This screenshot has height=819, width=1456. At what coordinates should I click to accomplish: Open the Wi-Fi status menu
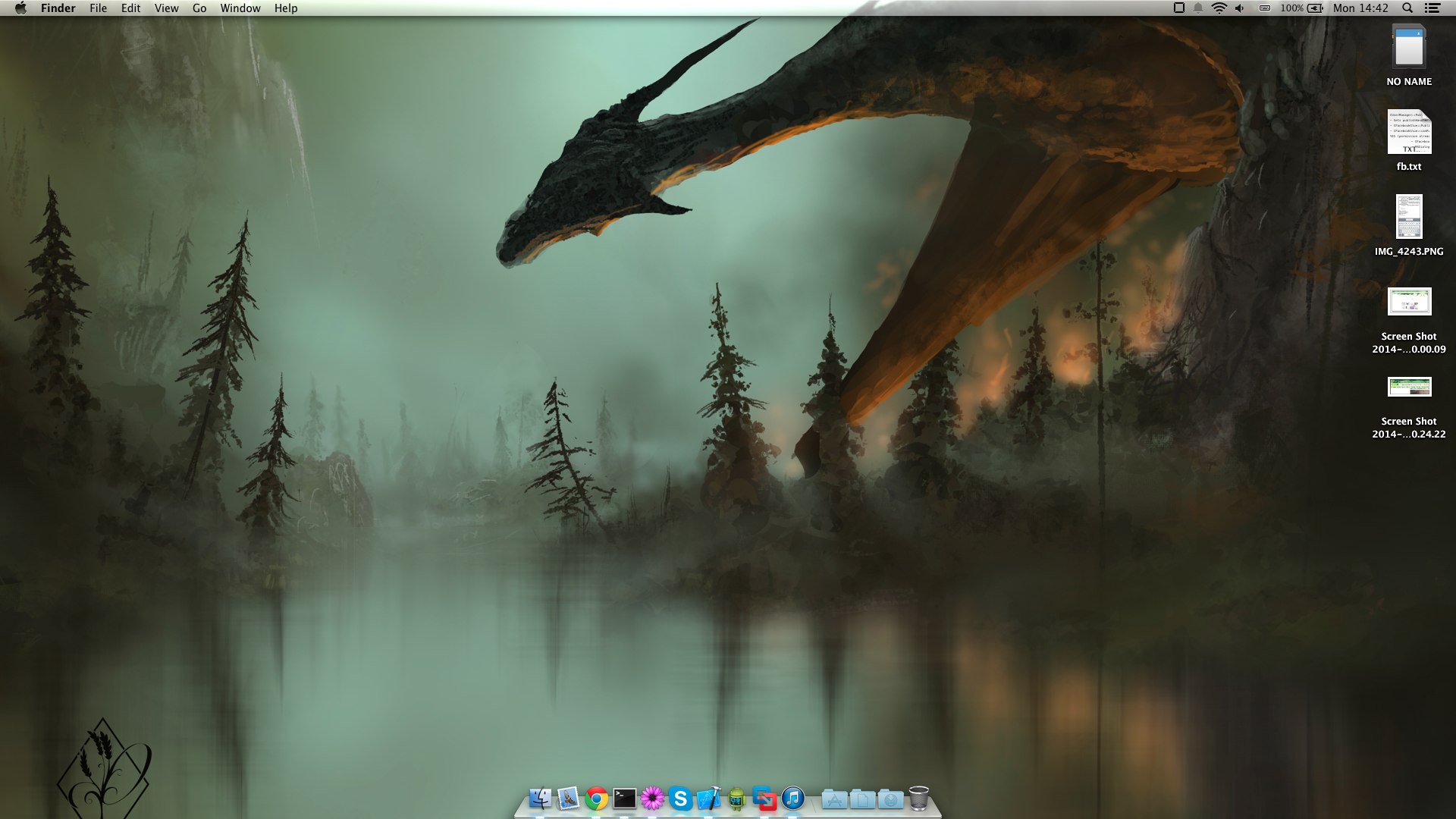[1219, 8]
